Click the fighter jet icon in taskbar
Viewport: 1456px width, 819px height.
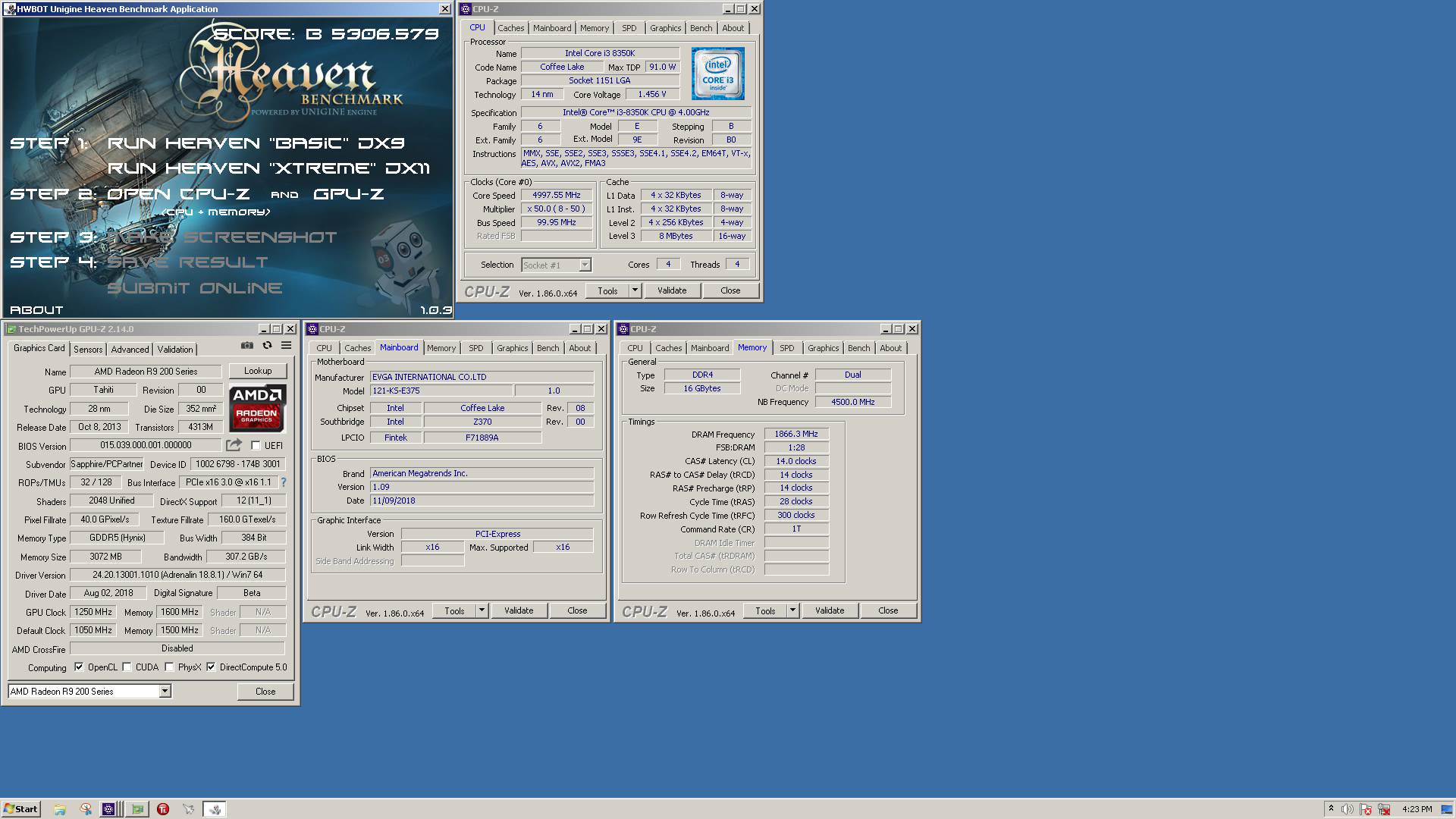tap(189, 809)
